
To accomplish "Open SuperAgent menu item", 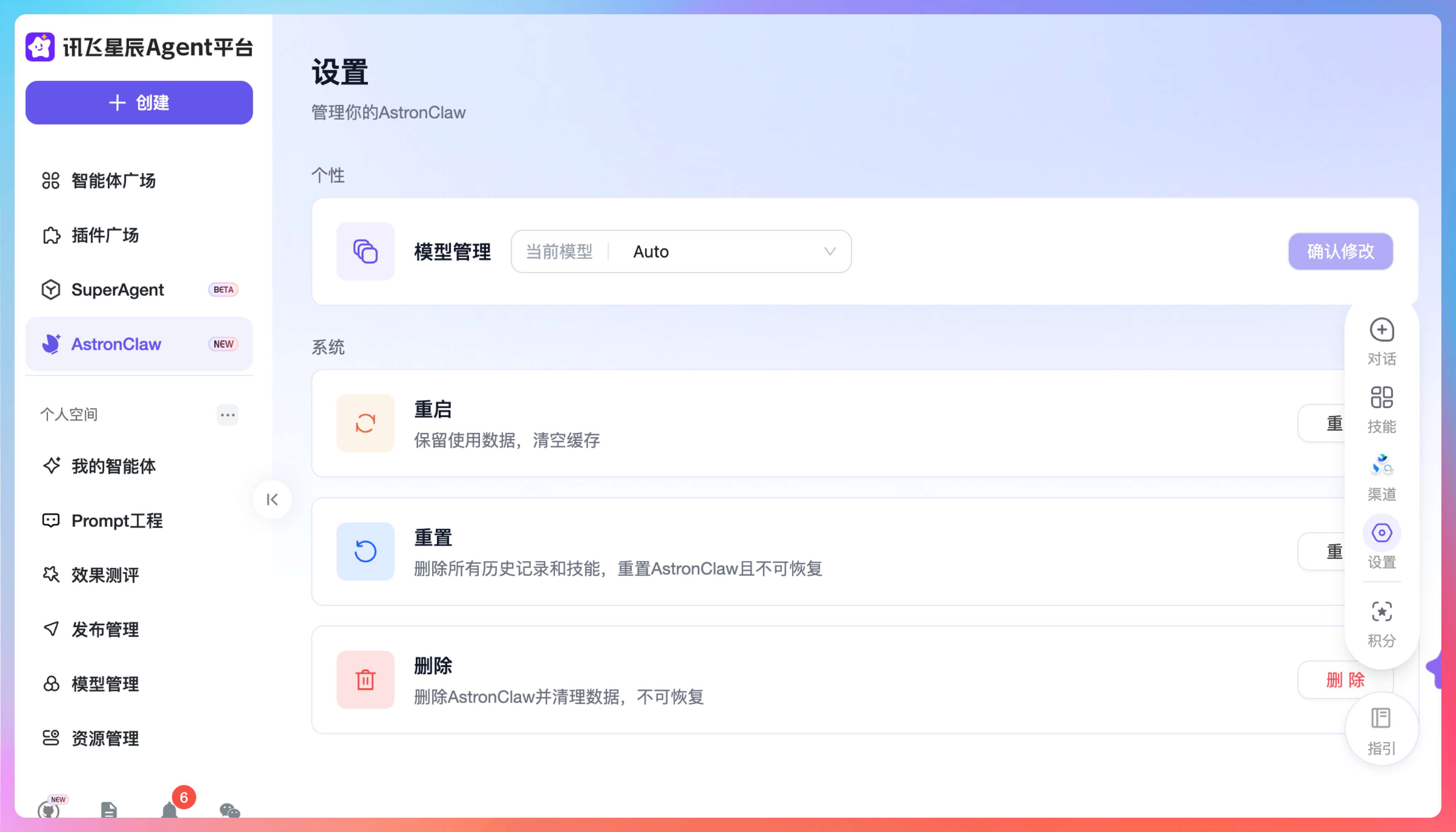I will pos(117,290).
